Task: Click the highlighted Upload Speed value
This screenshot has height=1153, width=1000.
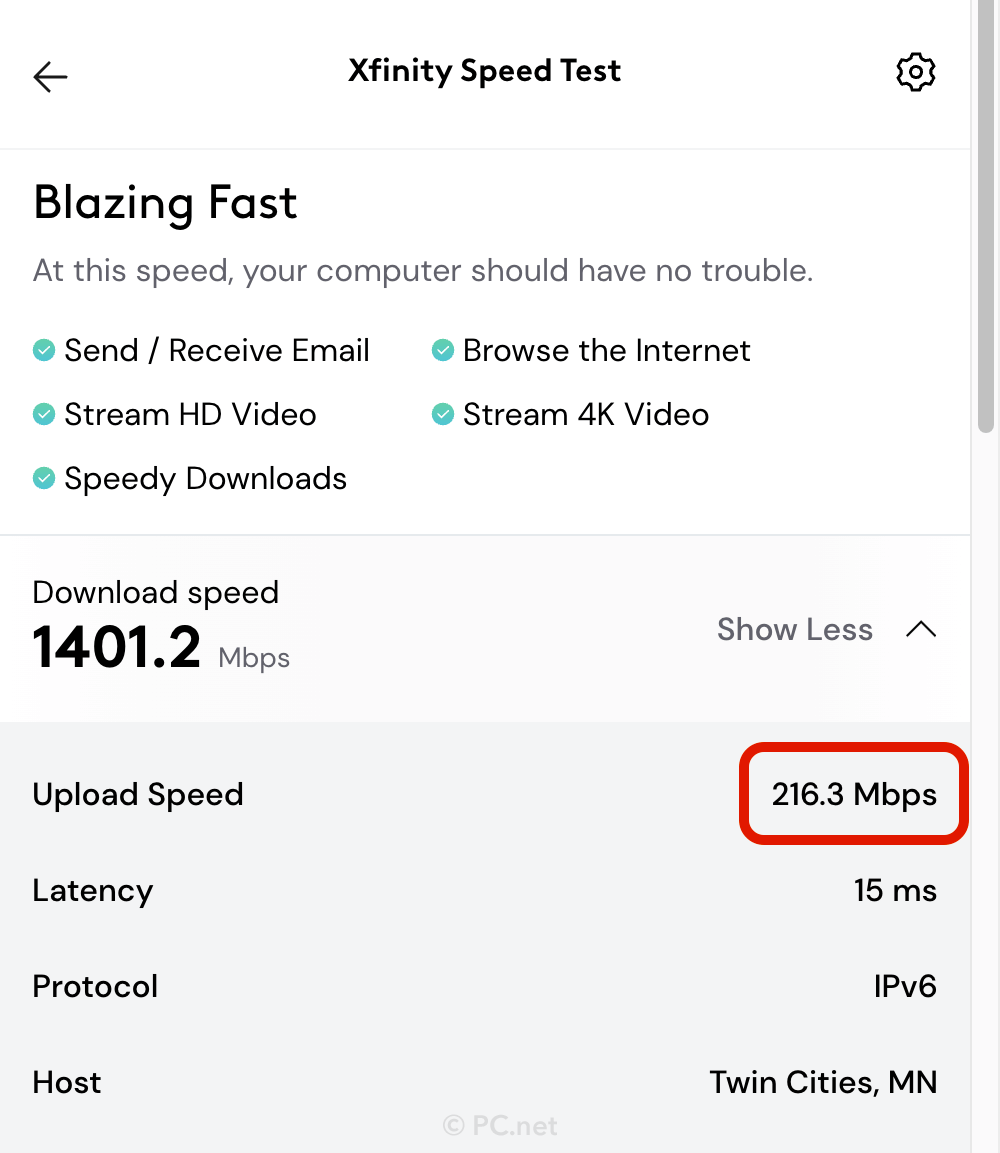Action: 853,794
